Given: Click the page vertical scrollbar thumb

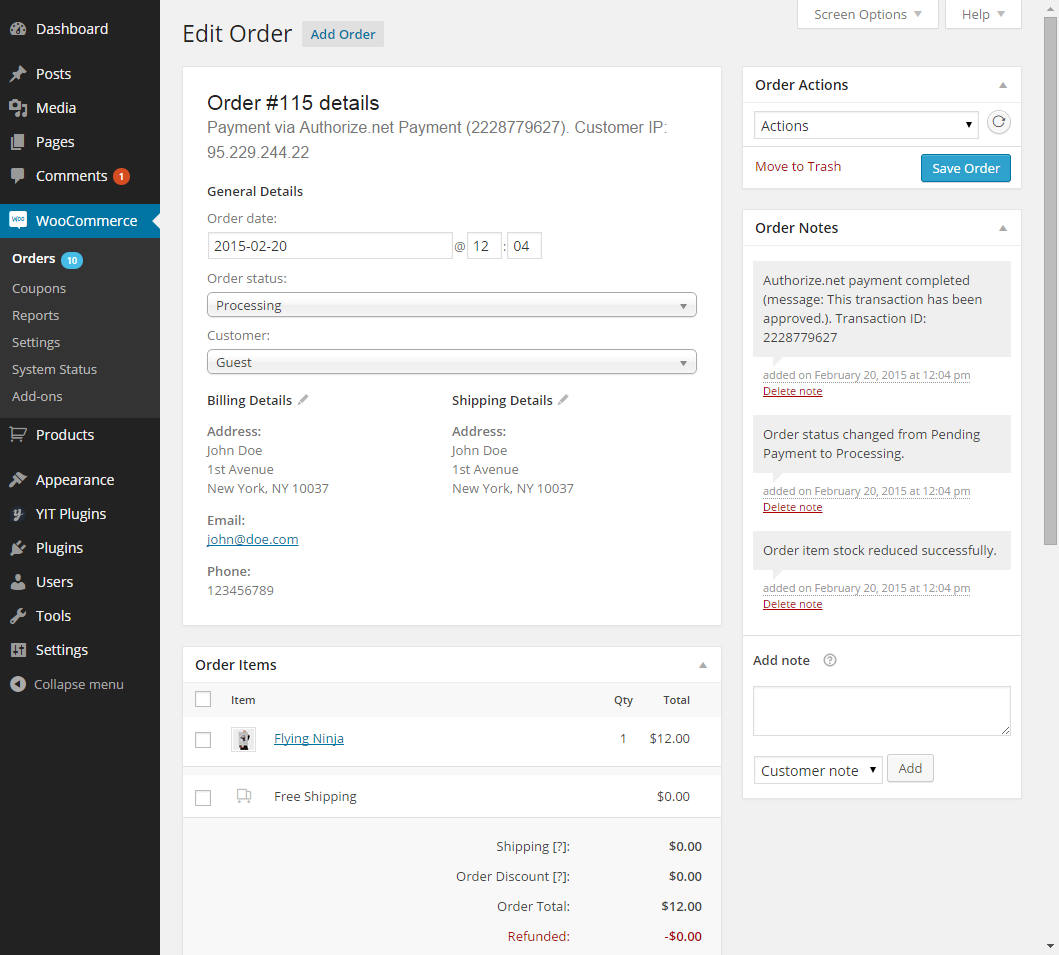Looking at the screenshot, I should tap(1050, 280).
